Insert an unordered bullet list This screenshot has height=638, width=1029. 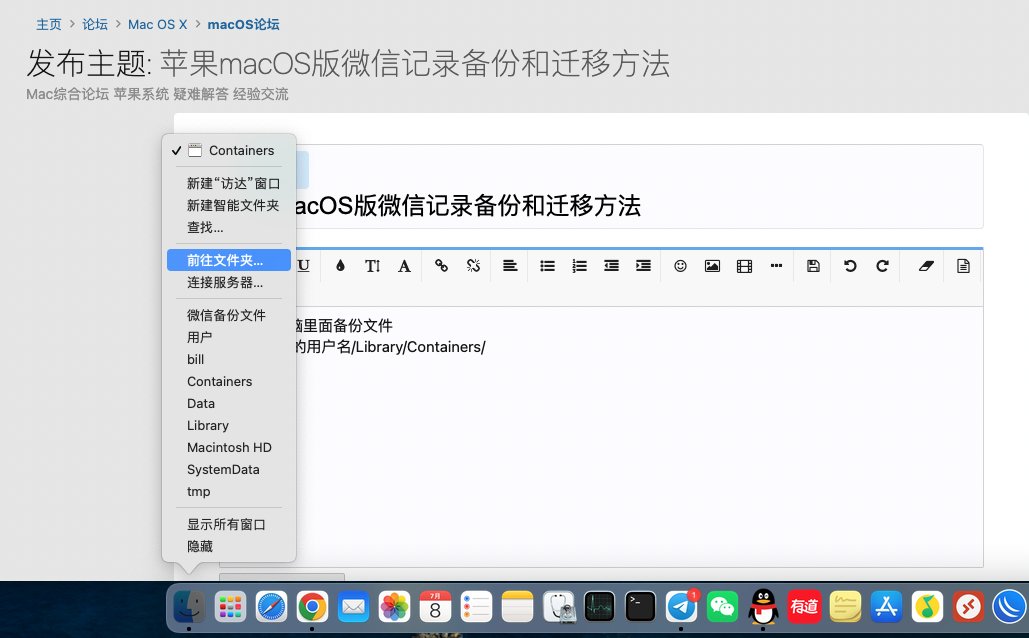click(x=547, y=266)
